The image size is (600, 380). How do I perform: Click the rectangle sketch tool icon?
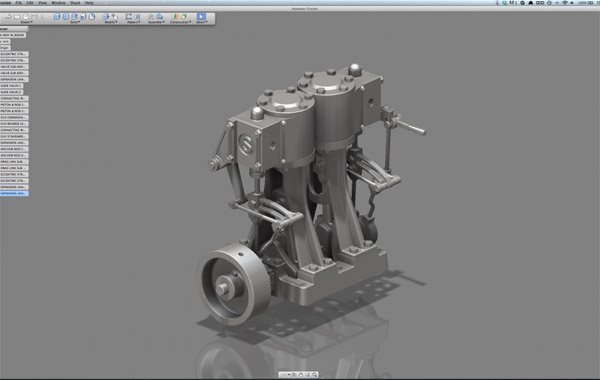(17, 17)
